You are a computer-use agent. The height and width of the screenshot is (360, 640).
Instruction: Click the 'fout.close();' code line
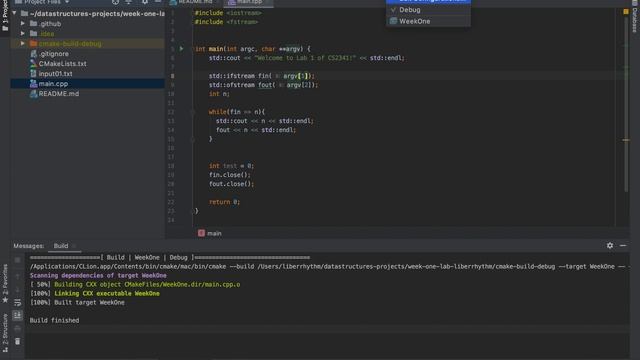coord(231,184)
